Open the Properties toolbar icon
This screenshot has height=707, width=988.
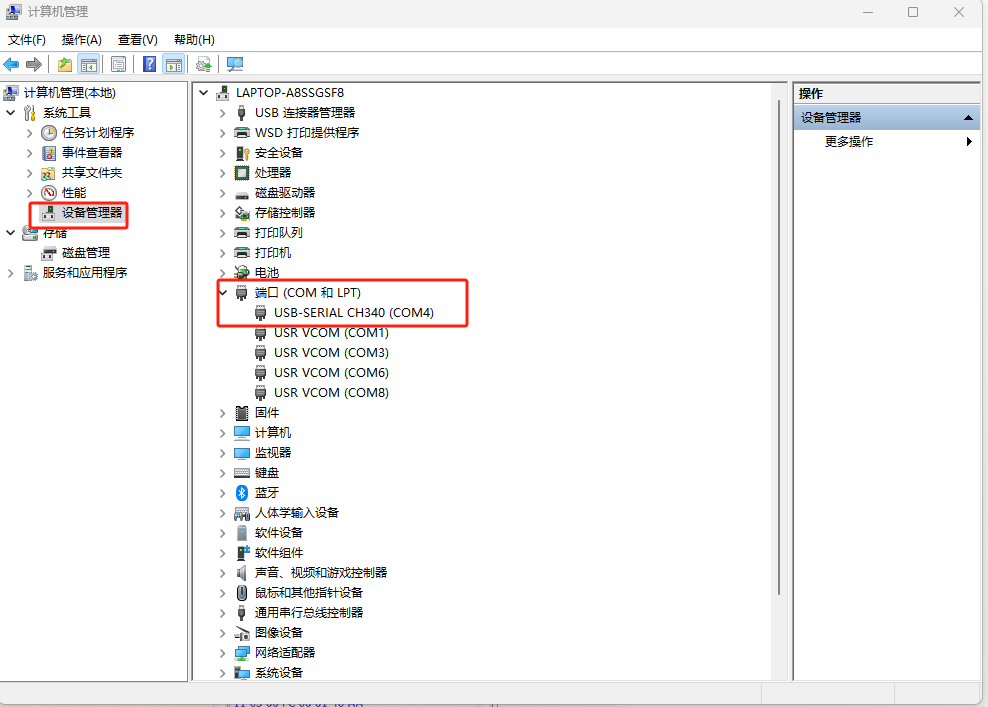[x=118, y=64]
